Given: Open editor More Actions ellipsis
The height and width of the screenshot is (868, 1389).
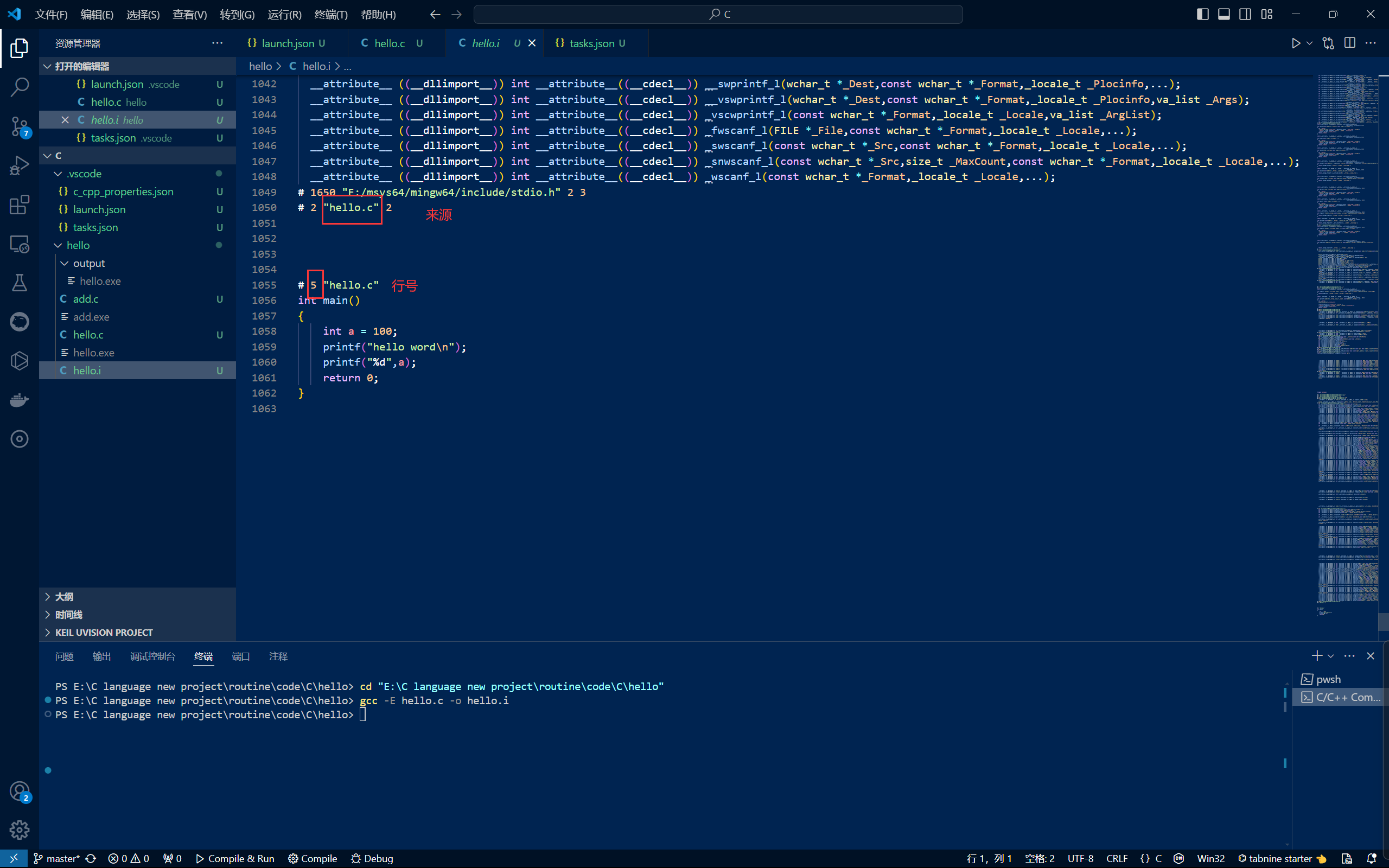Looking at the screenshot, I should 1371,43.
